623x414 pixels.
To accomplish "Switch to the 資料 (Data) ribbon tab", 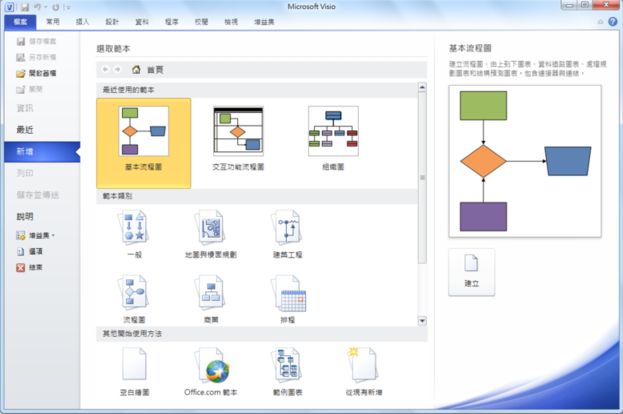I will (142, 22).
